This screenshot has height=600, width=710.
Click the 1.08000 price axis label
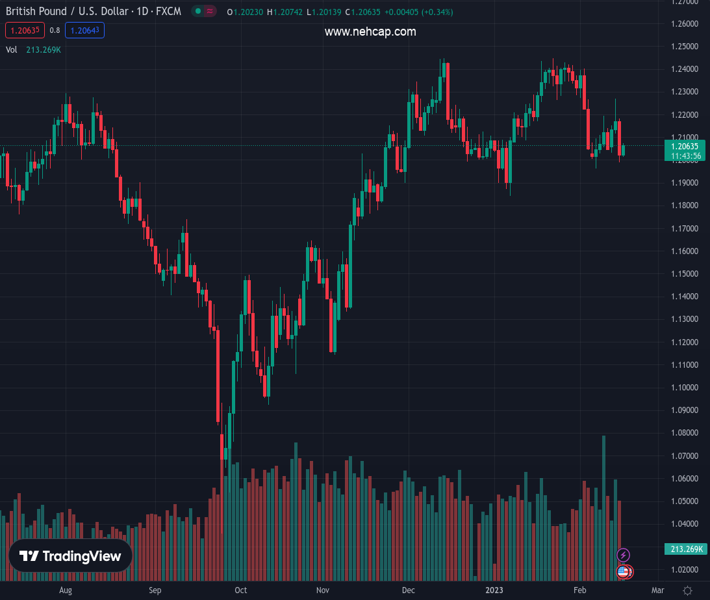[x=685, y=432]
